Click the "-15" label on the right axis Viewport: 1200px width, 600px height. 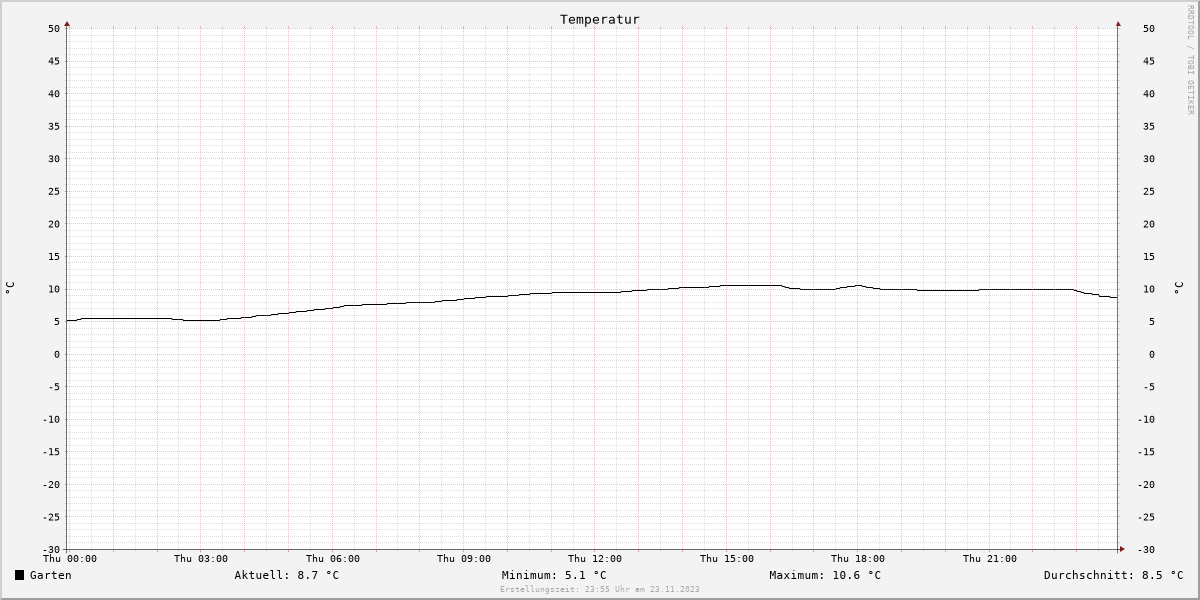[1145, 452]
